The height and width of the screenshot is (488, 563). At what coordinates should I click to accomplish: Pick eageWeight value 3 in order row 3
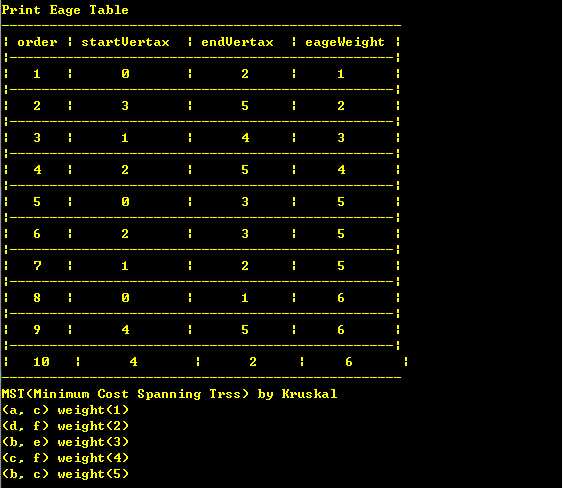pos(341,138)
